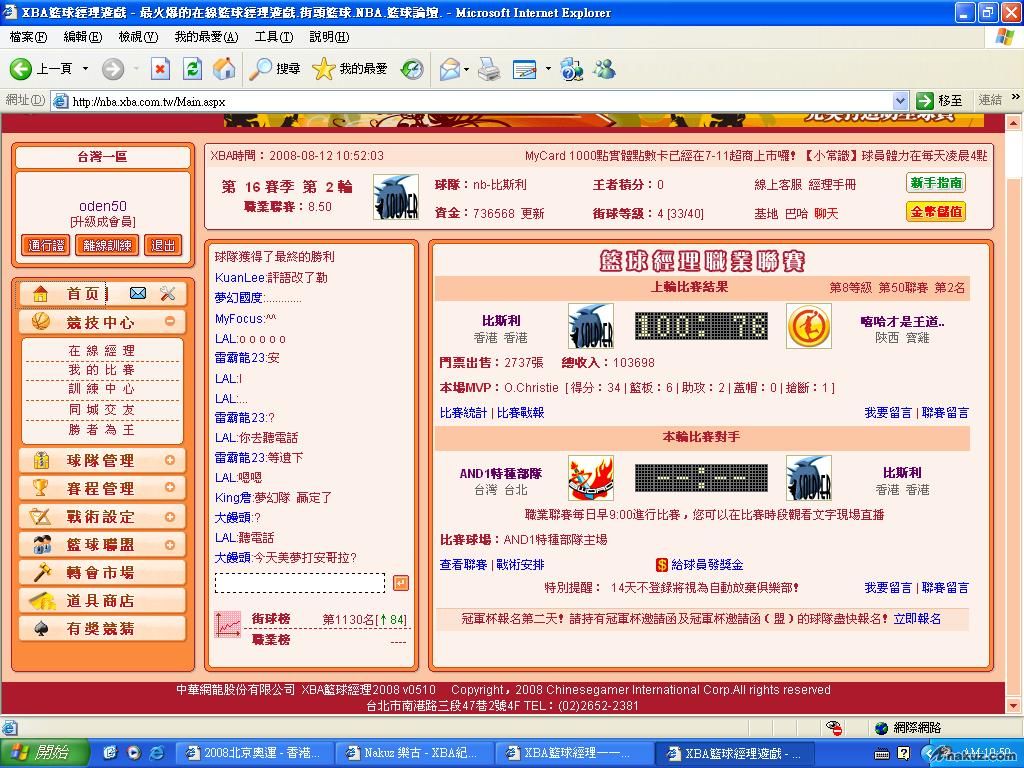Screen dimensions: 1024x768
Task: Print the page with the printer icon
Action: pyautogui.click(x=489, y=69)
